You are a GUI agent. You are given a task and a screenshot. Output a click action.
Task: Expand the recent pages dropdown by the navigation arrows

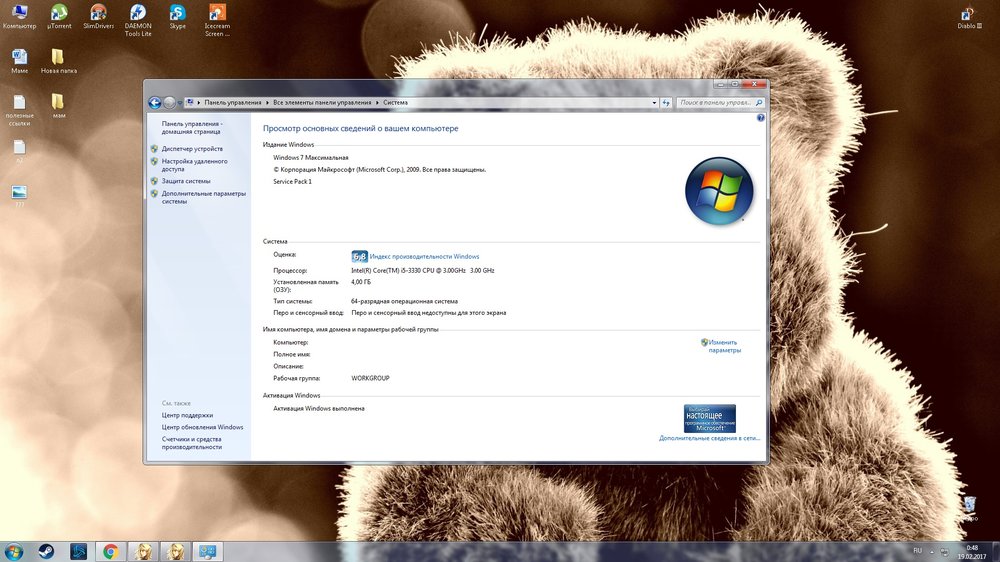(x=180, y=102)
